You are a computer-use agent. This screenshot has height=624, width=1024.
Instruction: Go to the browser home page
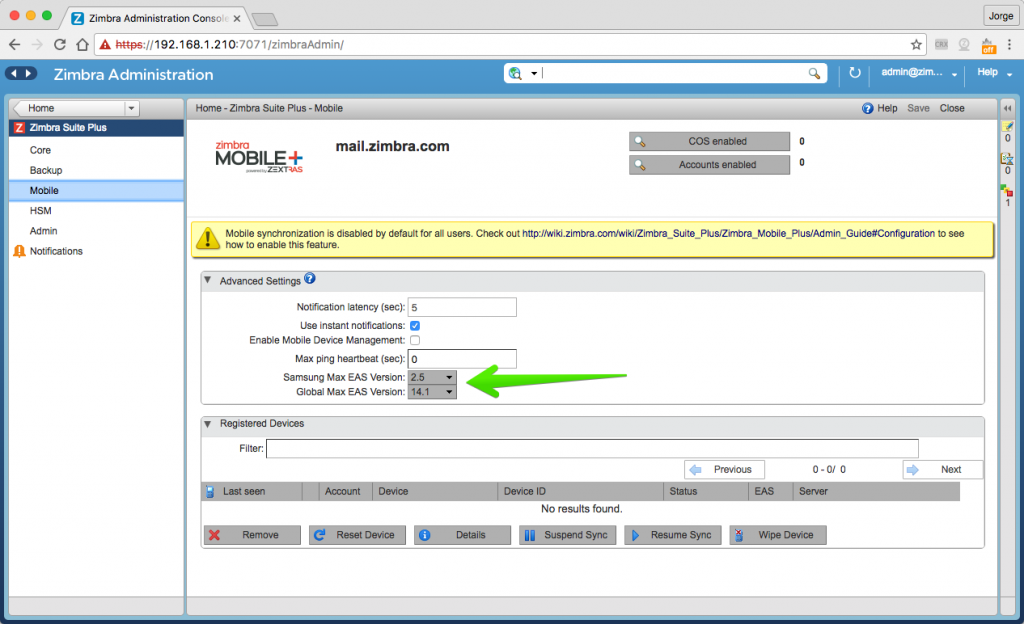click(82, 44)
